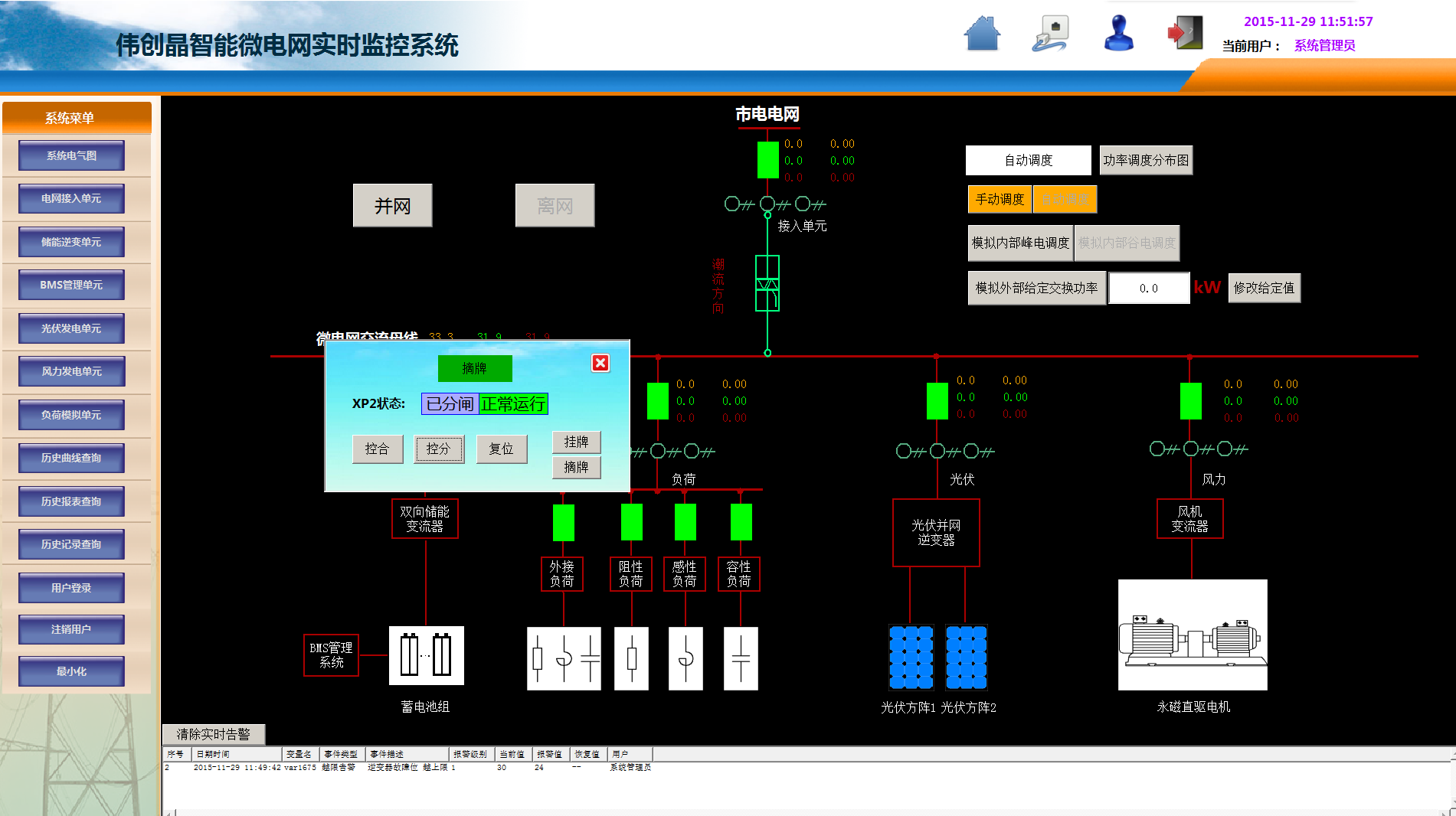Viewport: 1456px width, 816px height.
Task: Click the green breaker above 光伏 feeder
Action: click(x=937, y=401)
